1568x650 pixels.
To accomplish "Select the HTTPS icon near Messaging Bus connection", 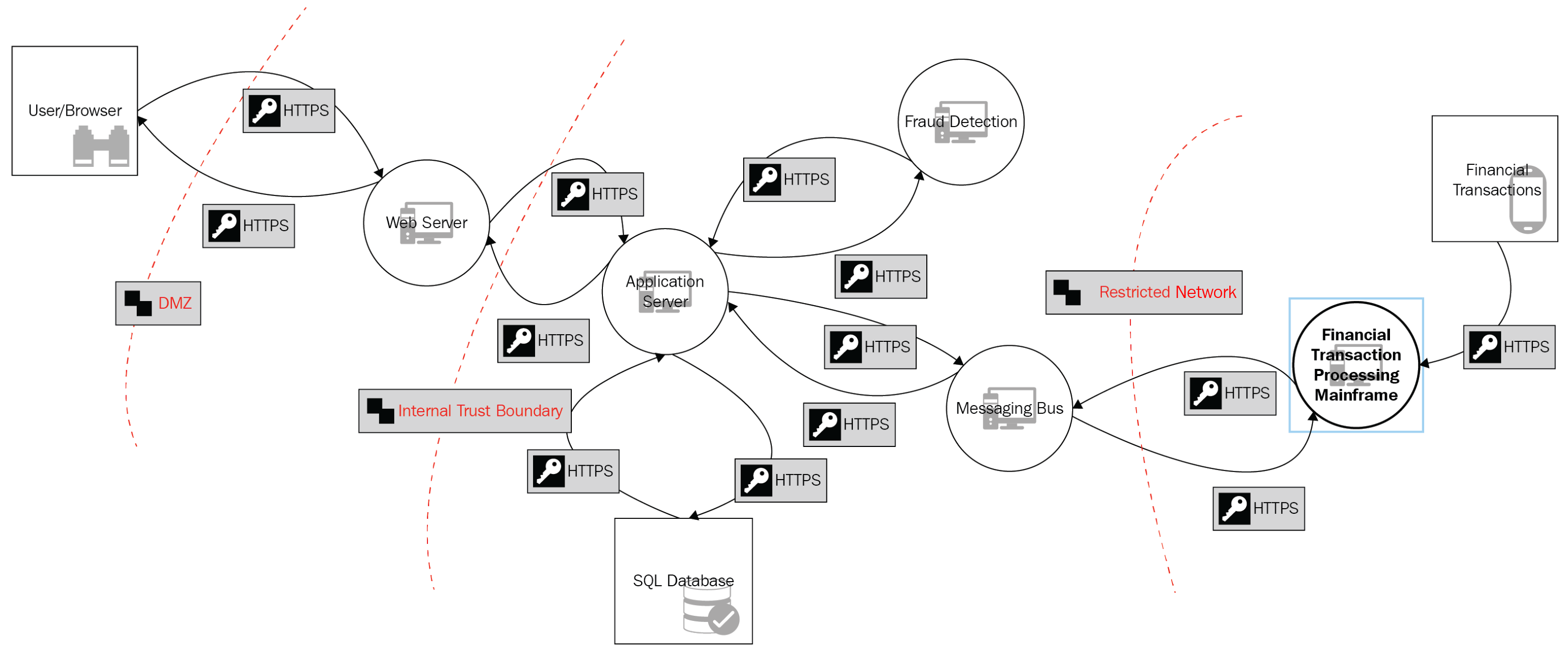I will (x=869, y=344).
